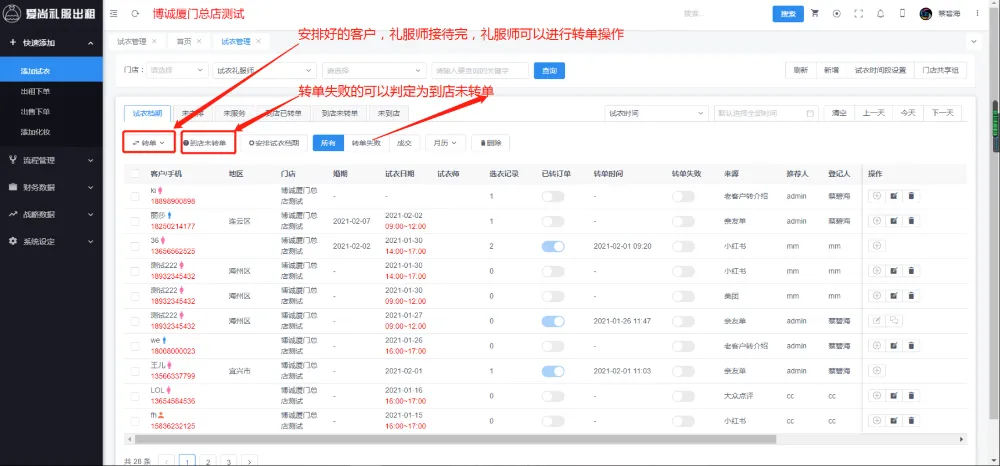Toggle 已转订单 switch for customer ki

tap(552, 196)
